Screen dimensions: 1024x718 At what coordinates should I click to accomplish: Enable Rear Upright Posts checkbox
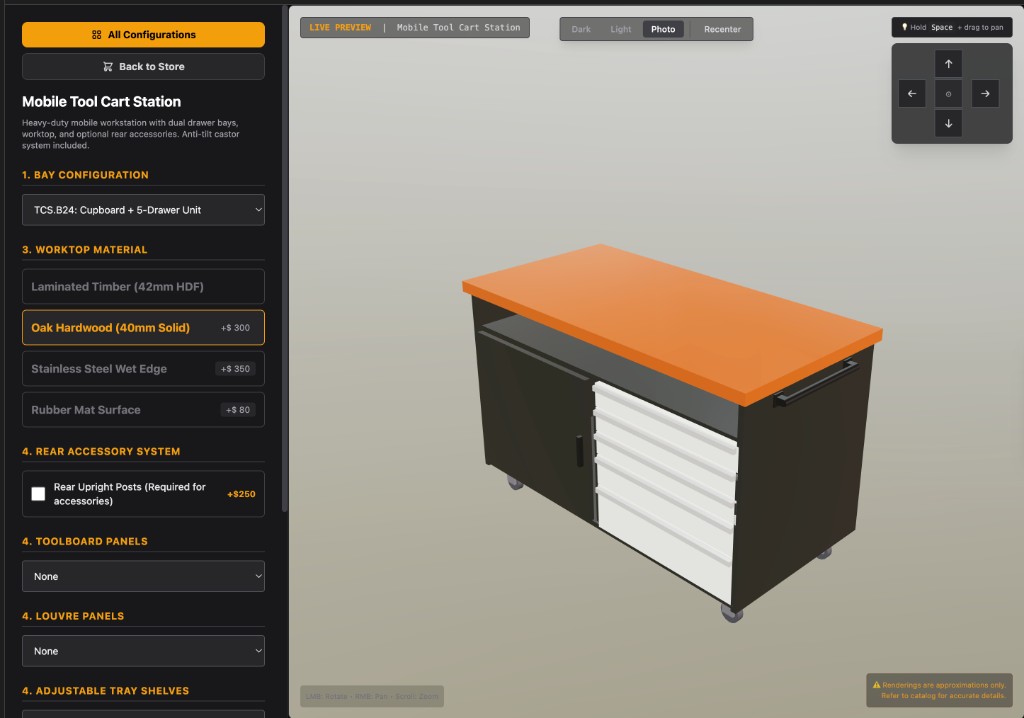(38, 494)
